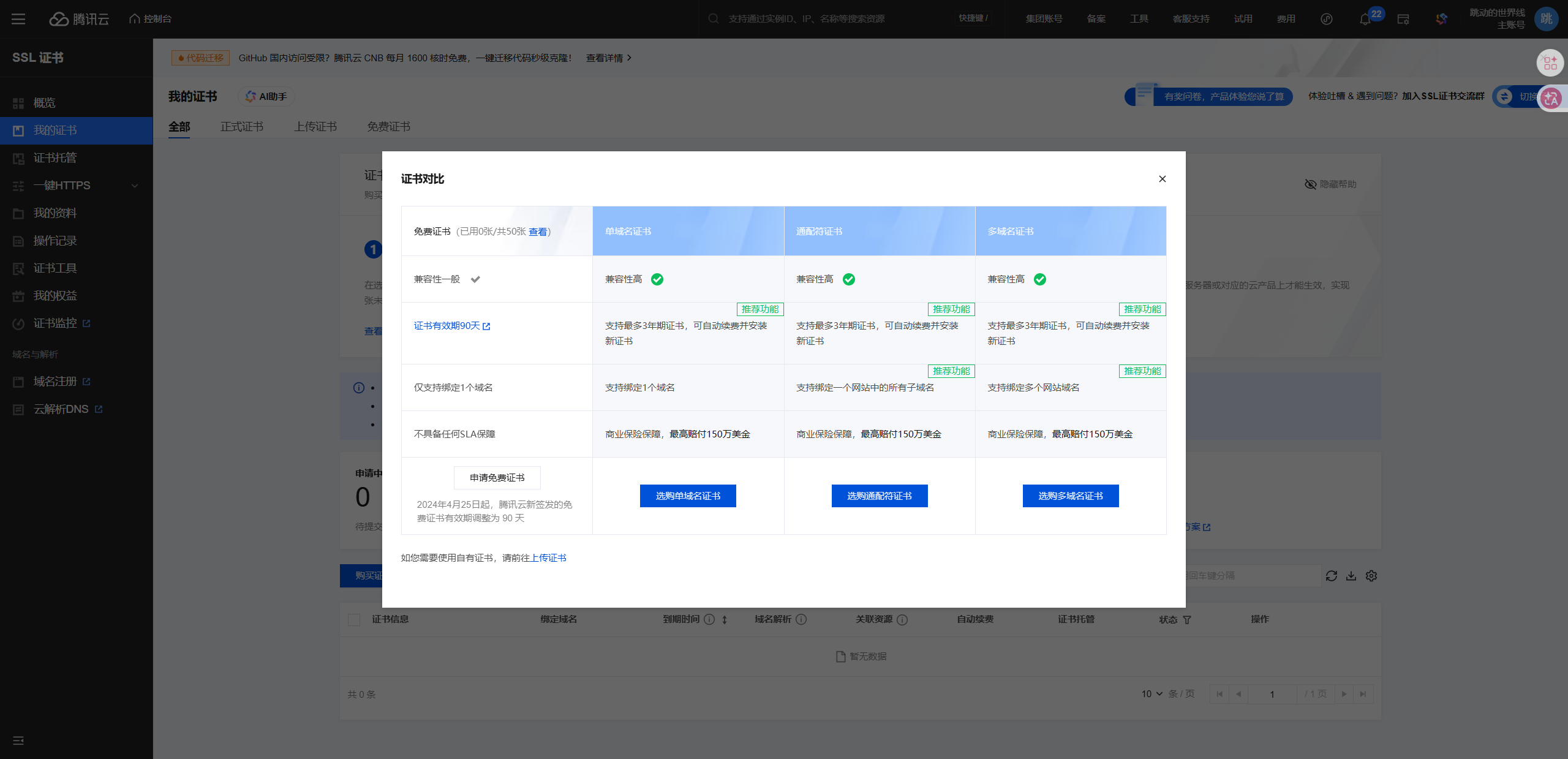This screenshot has width=1568, height=759.
Task: Open 证书监控 in the sidebar
Action: pos(76,323)
